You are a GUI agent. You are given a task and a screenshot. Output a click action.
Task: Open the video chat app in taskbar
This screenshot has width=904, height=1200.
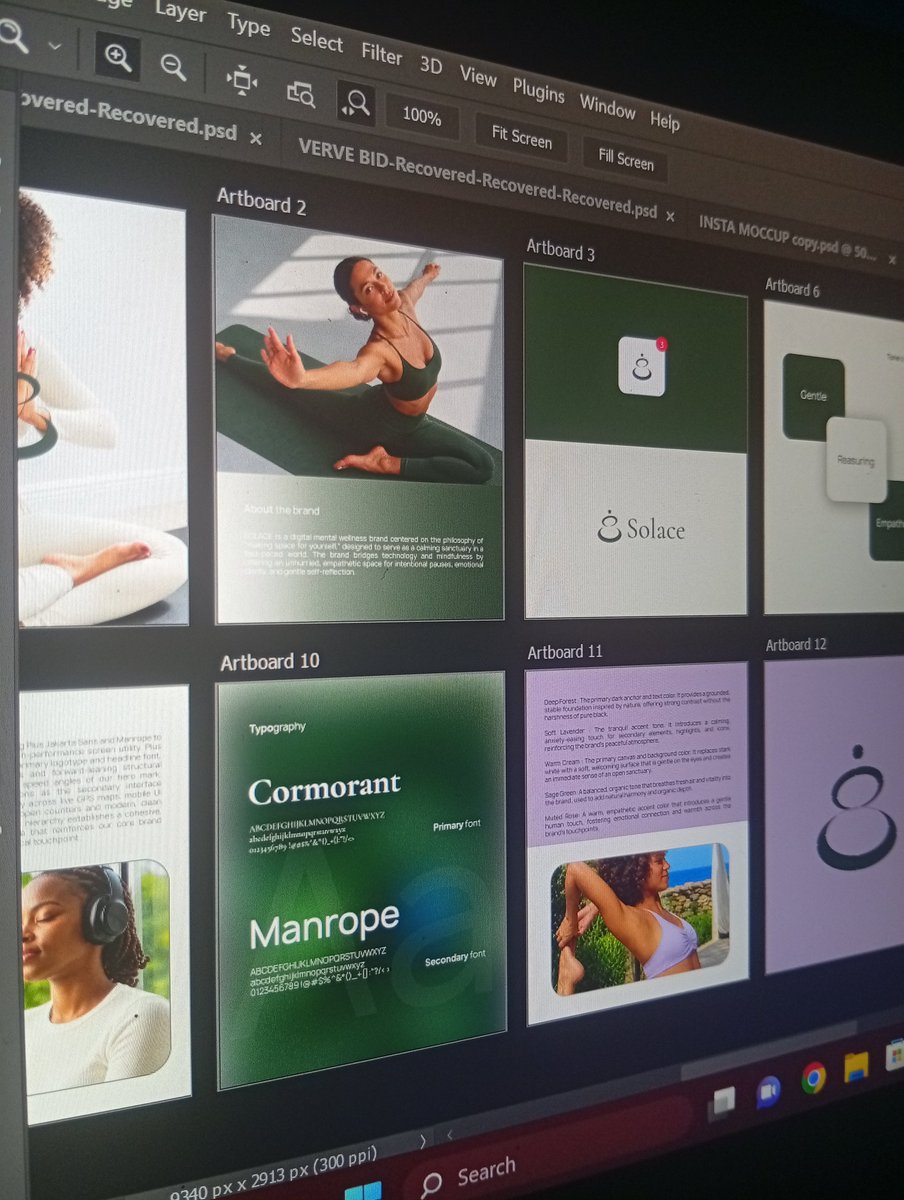(768, 1091)
